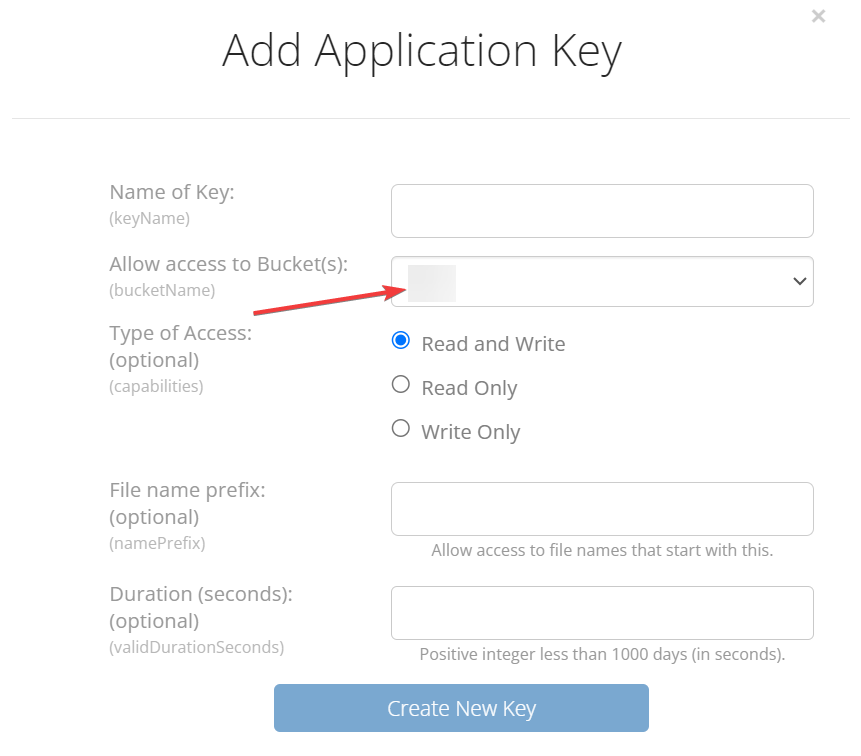
Task: Enable the Write Only radio button
Action: (x=401, y=429)
